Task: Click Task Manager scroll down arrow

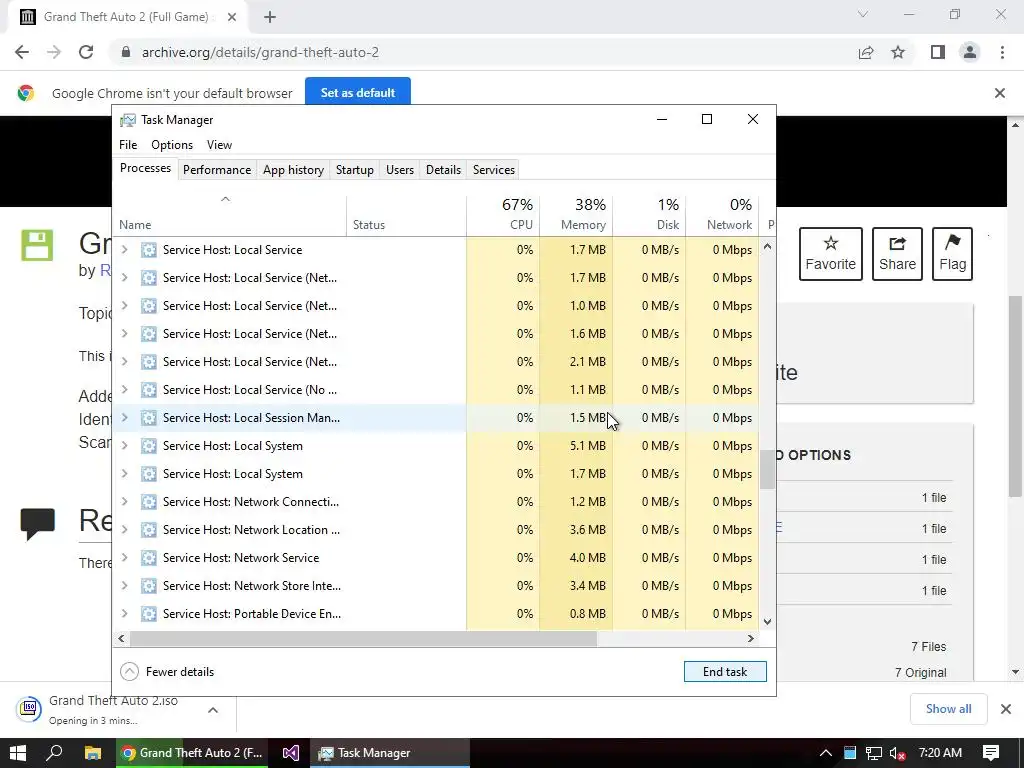Action: [x=767, y=622]
